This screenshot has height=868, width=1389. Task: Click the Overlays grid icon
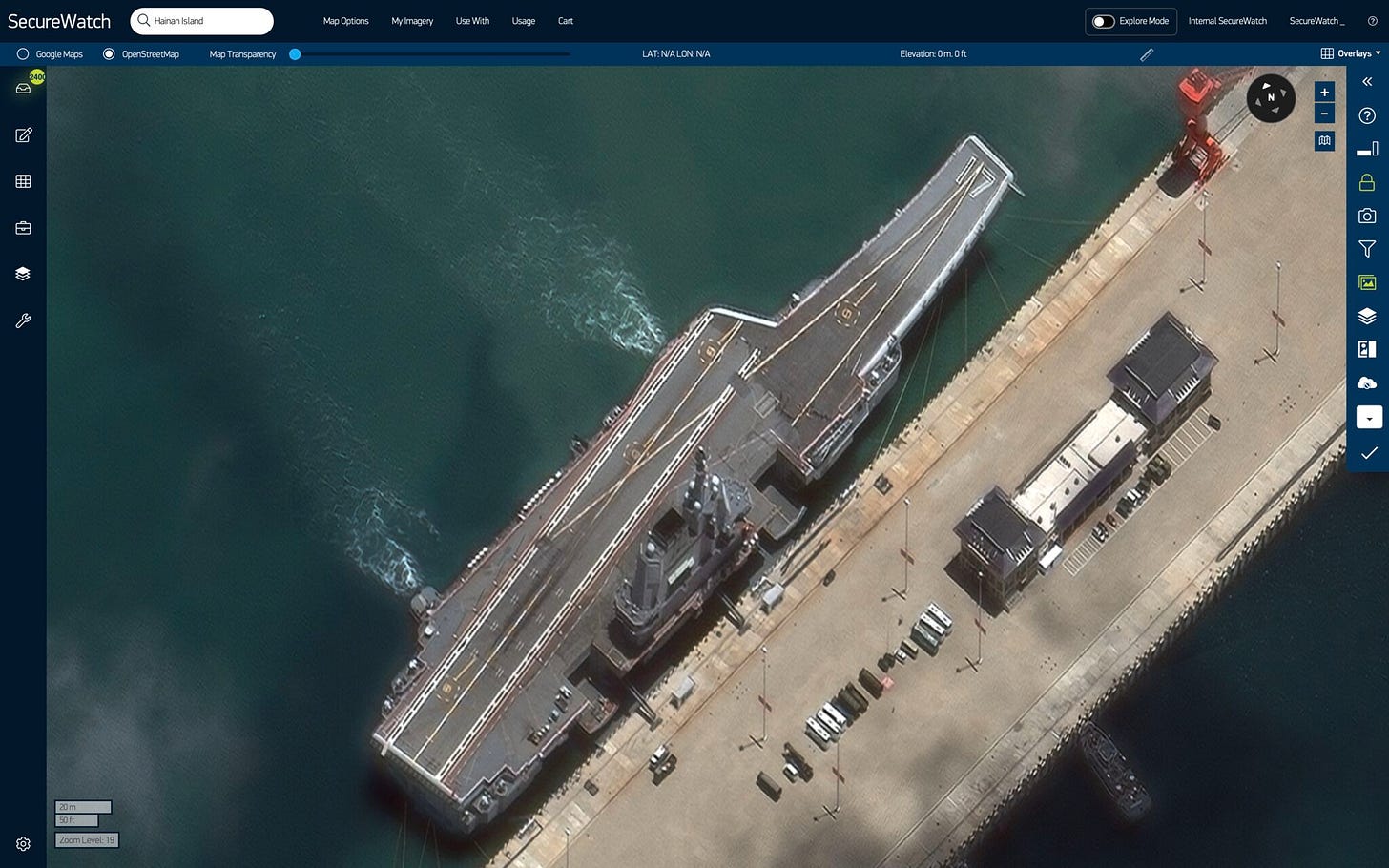click(x=1327, y=53)
